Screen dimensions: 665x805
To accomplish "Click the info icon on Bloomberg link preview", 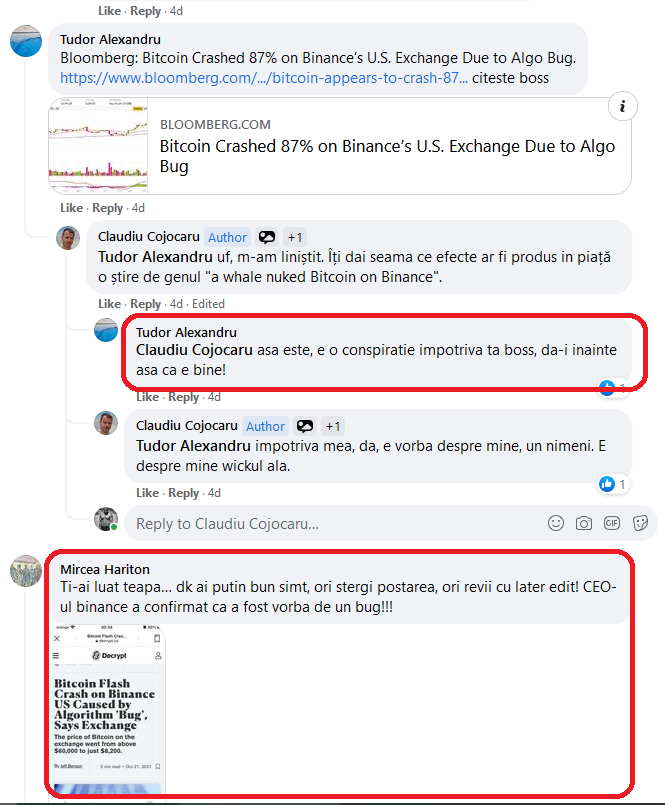I will coord(622,106).
